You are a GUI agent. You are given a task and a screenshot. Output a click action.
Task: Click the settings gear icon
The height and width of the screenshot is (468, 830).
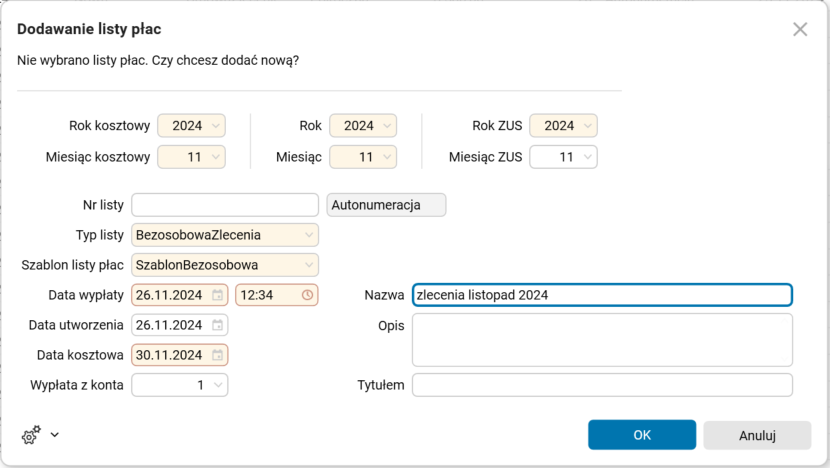coord(31,435)
